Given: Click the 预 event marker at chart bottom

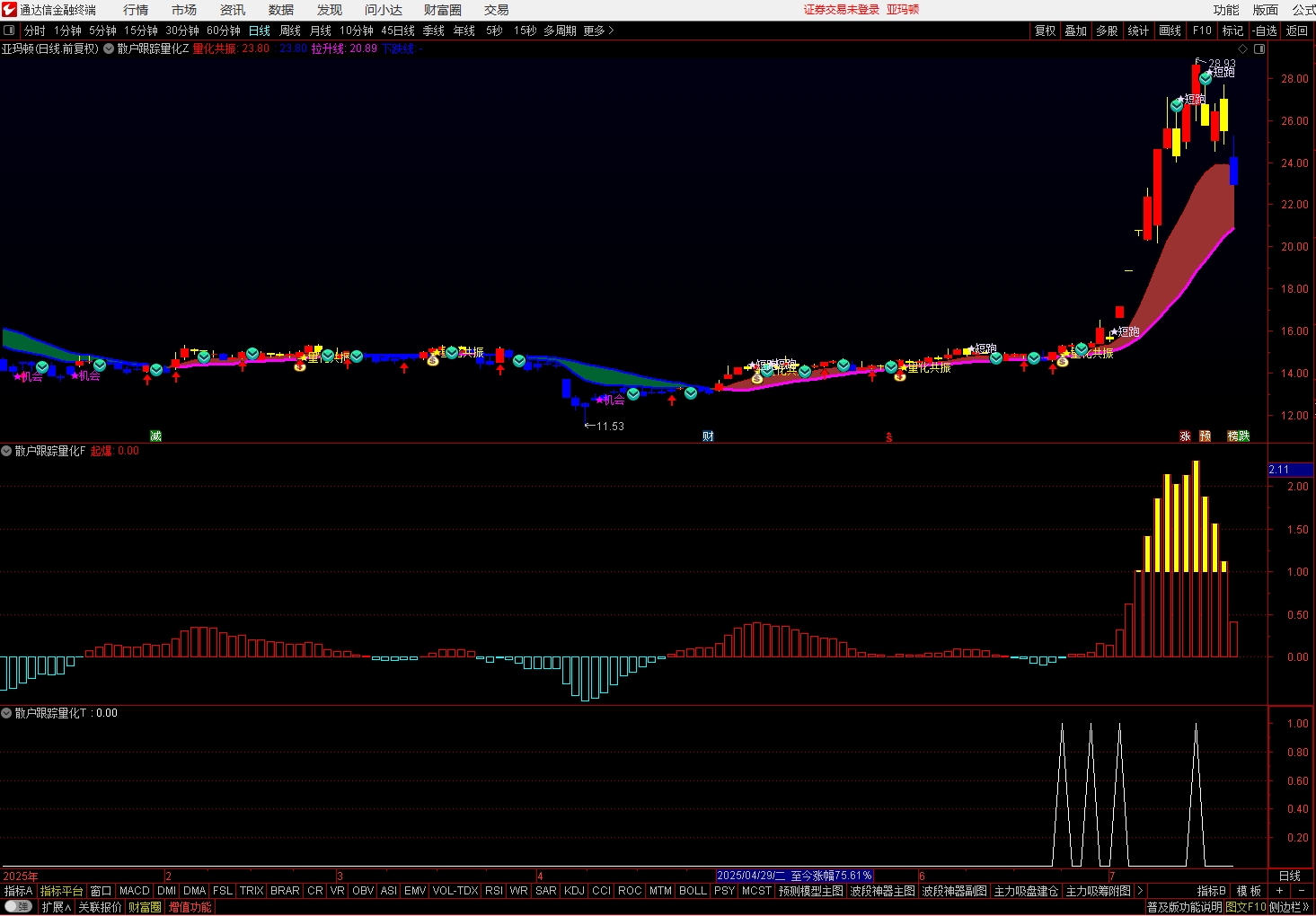Looking at the screenshot, I should point(1206,436).
